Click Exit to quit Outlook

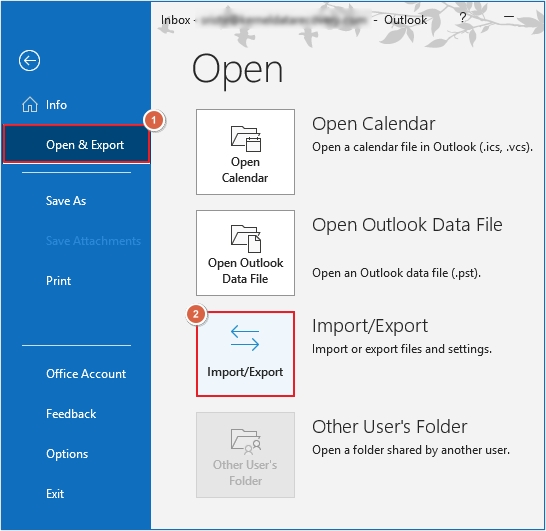point(55,494)
